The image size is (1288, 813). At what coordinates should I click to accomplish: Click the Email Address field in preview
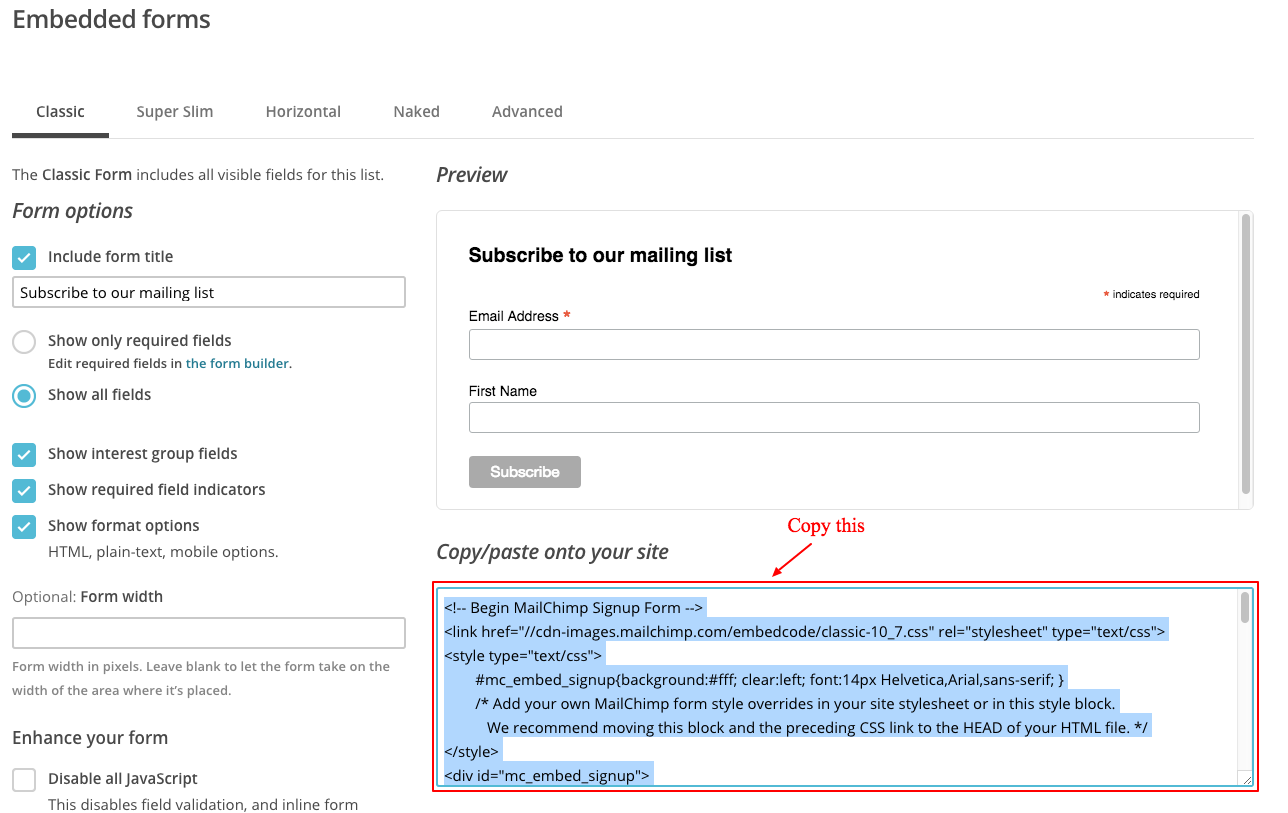point(833,345)
